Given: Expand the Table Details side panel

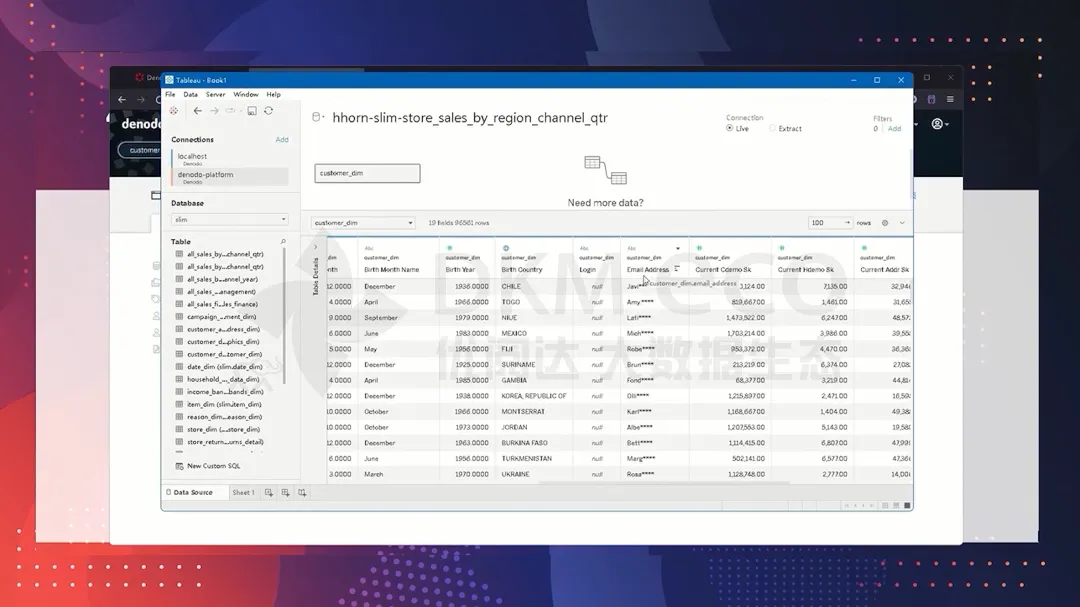Looking at the screenshot, I should tap(315, 247).
